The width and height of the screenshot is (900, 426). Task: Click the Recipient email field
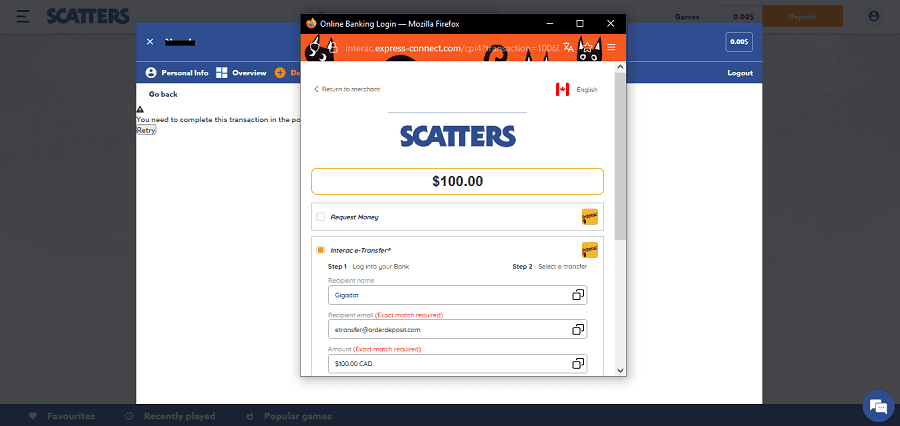[x=457, y=330]
